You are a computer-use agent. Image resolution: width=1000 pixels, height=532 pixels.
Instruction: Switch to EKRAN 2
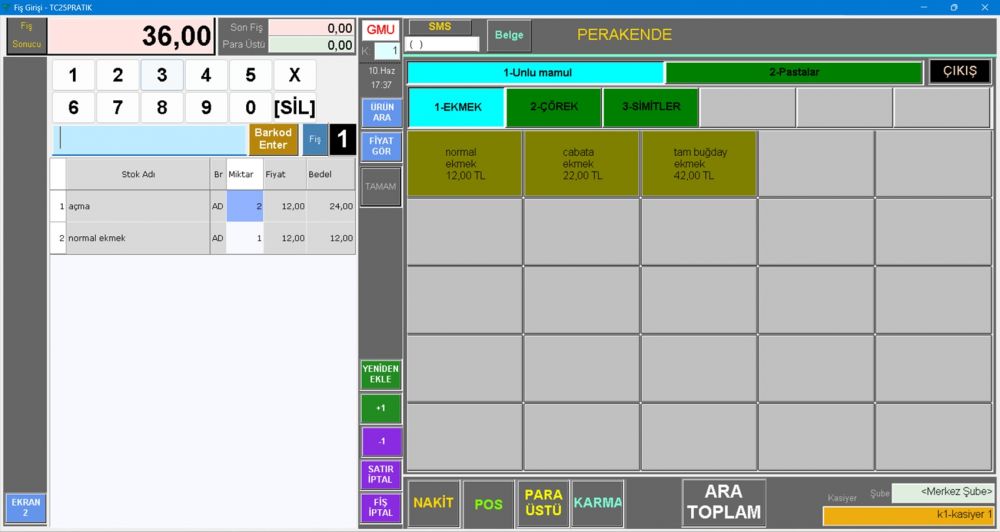click(25, 508)
